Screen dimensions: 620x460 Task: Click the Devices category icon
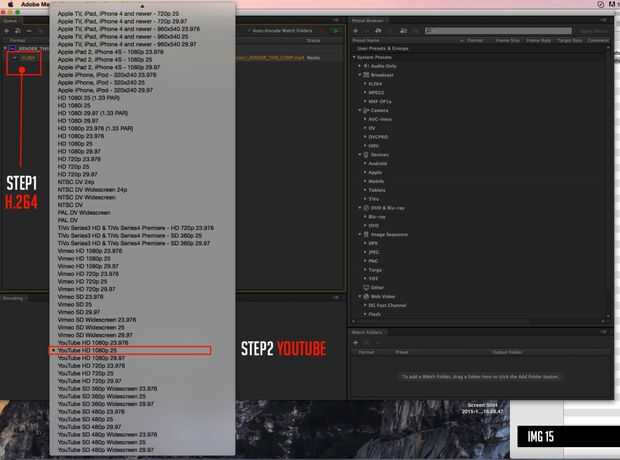tap(366, 155)
